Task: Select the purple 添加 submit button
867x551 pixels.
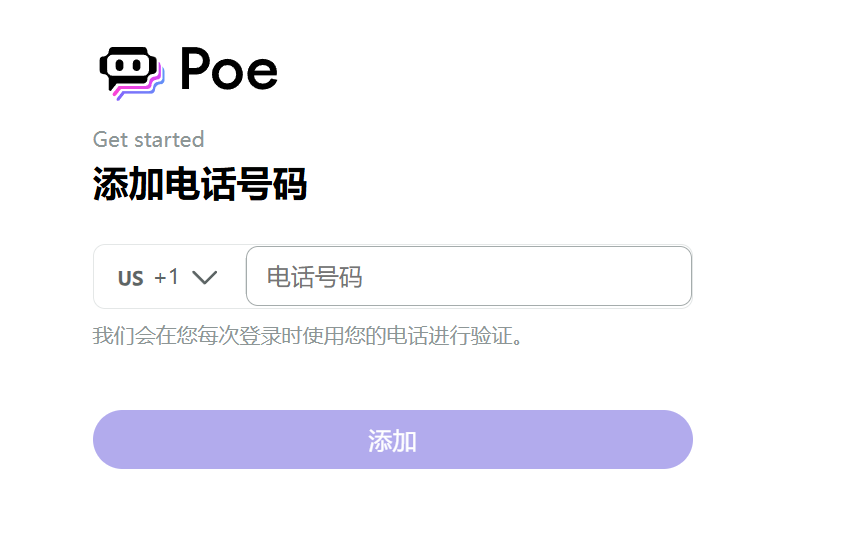Action: tap(393, 440)
